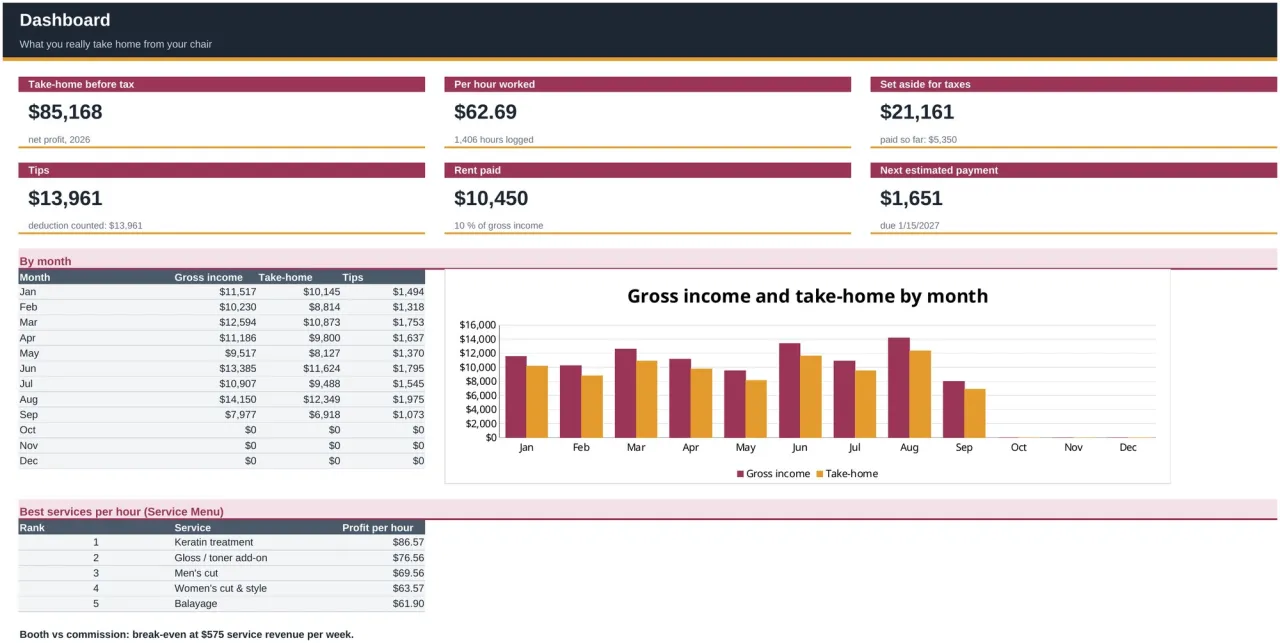Click the Mar label on chart axis
The width and height of the screenshot is (1280, 643).
coord(636,448)
